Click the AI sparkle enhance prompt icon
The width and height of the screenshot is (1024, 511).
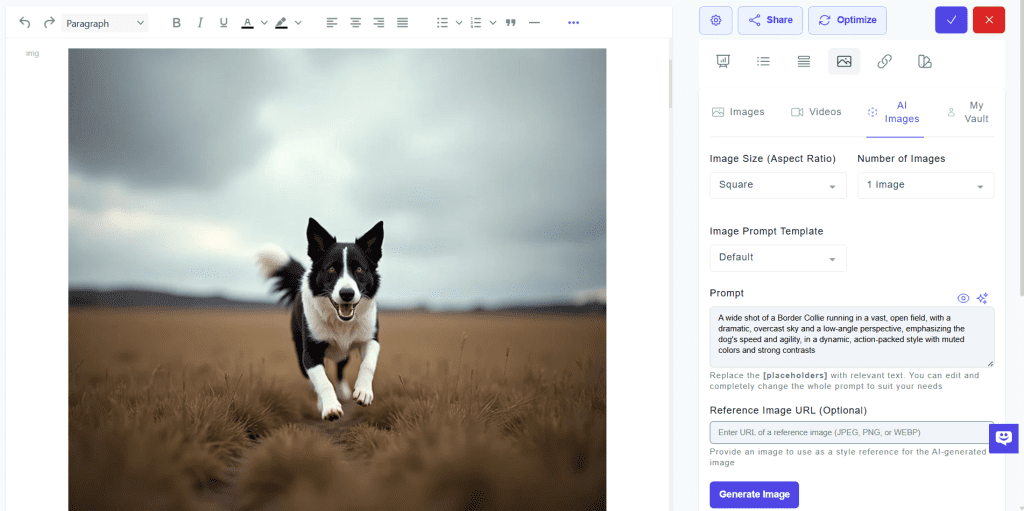982,298
